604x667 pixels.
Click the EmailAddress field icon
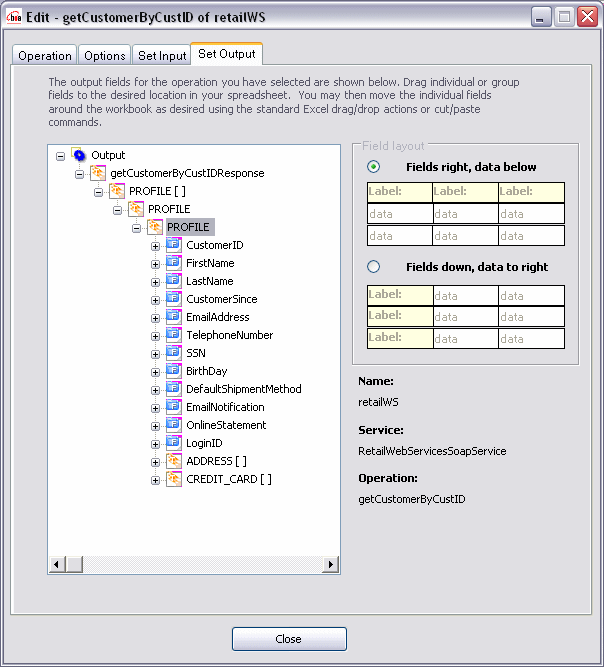click(174, 317)
